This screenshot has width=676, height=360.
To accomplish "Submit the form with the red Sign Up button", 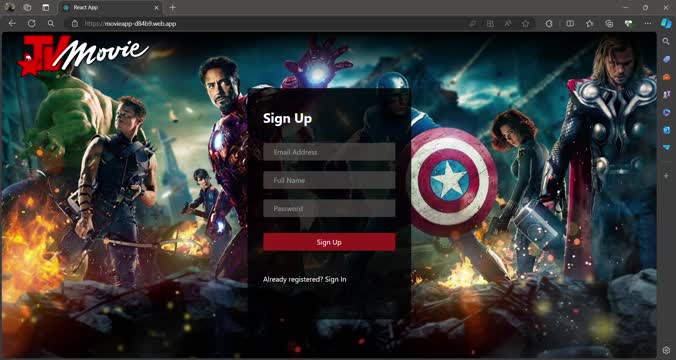I will (x=329, y=242).
